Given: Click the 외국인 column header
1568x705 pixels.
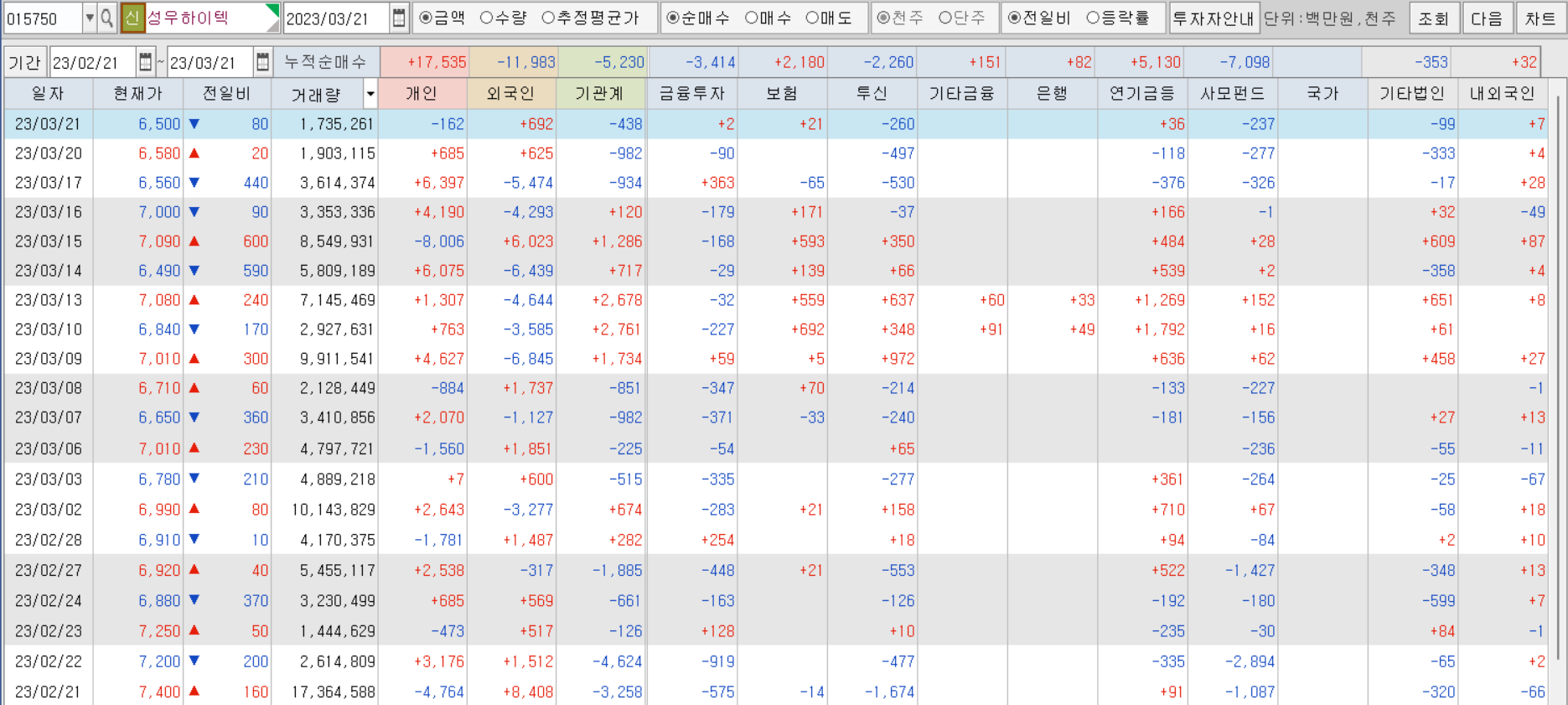Looking at the screenshot, I should pos(510,94).
